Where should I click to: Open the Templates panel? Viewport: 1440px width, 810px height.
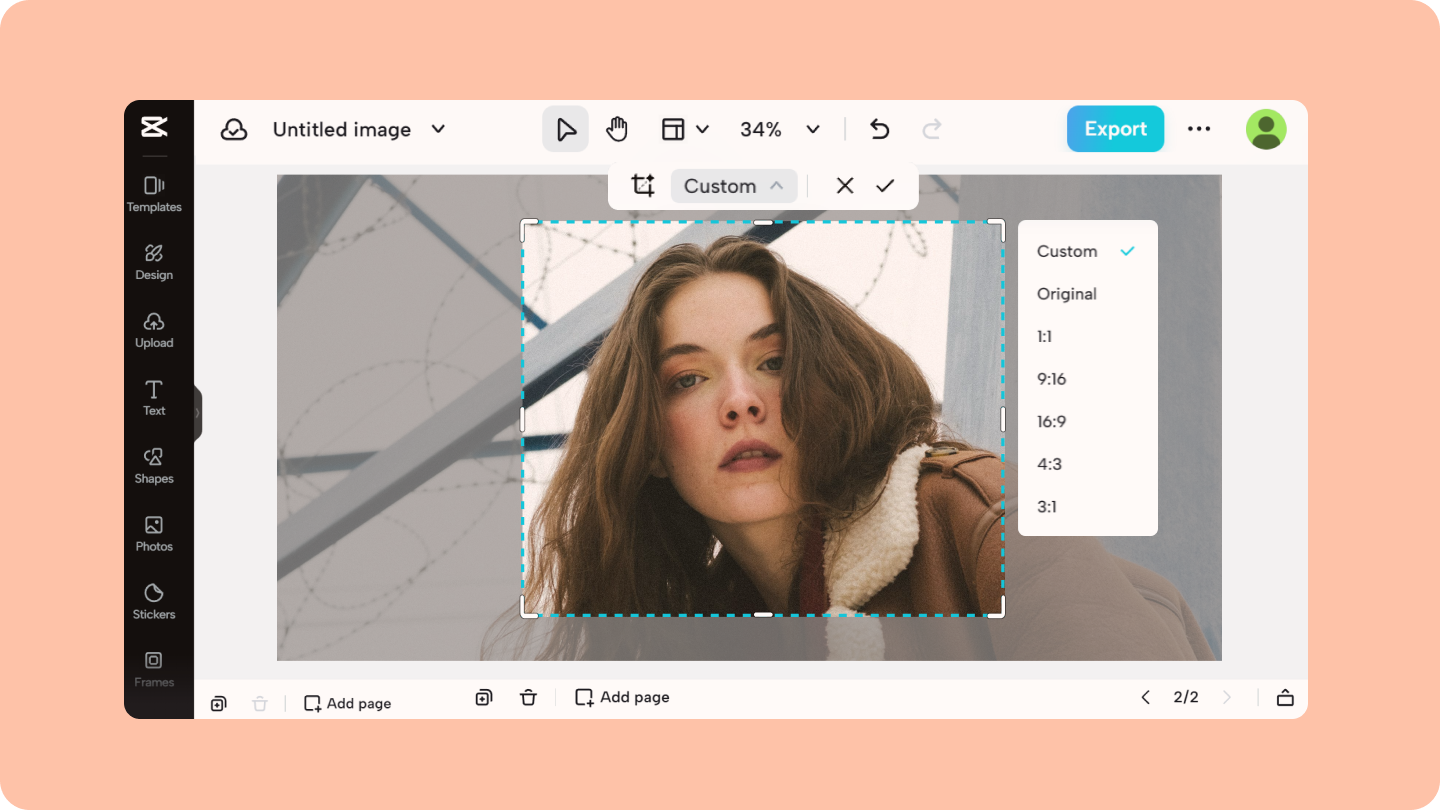pos(154,193)
